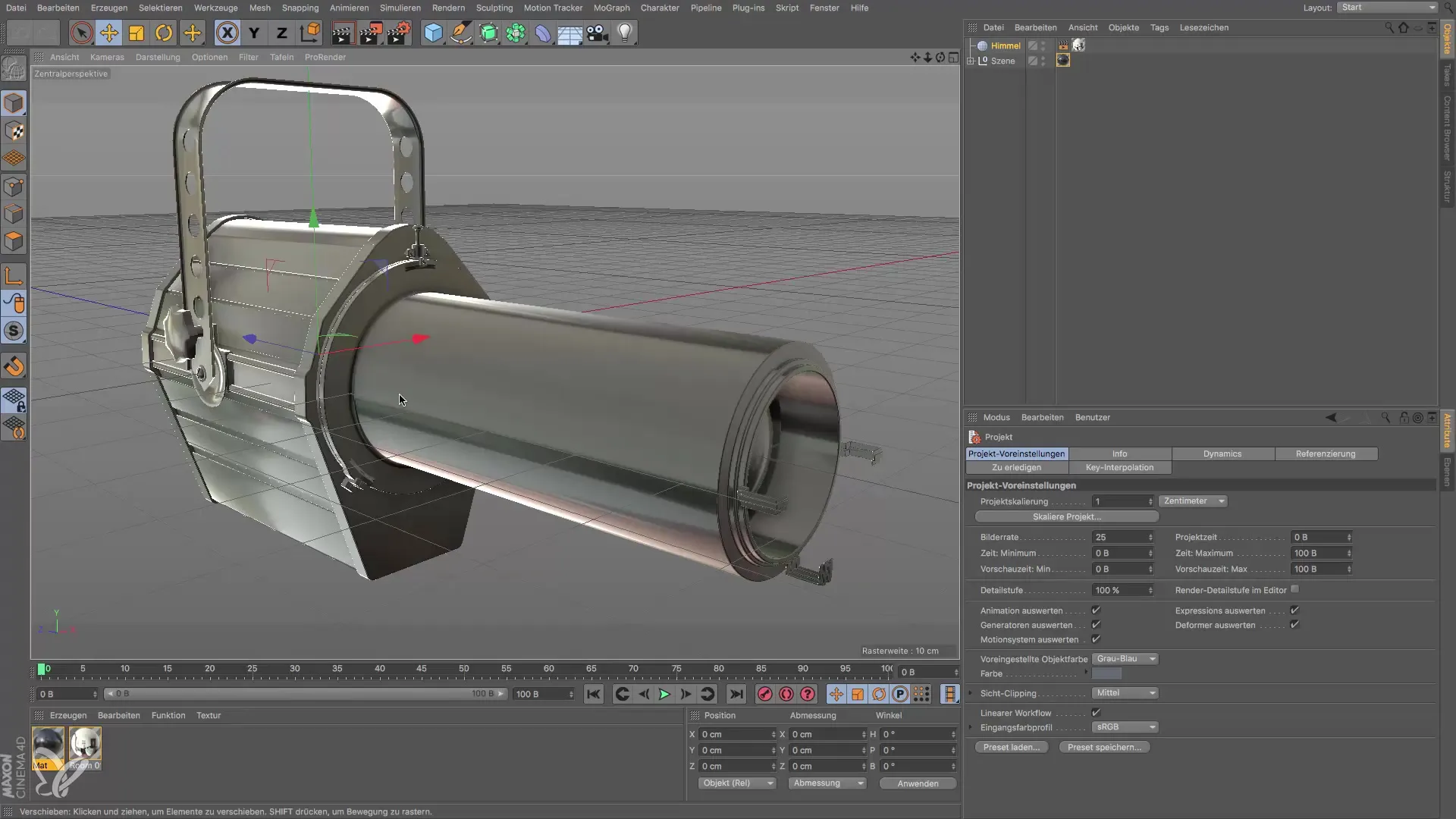The width and height of the screenshot is (1456, 819).
Task: Expand the Sicht-Clipping disclosure triangle
Action: pyautogui.click(x=971, y=693)
